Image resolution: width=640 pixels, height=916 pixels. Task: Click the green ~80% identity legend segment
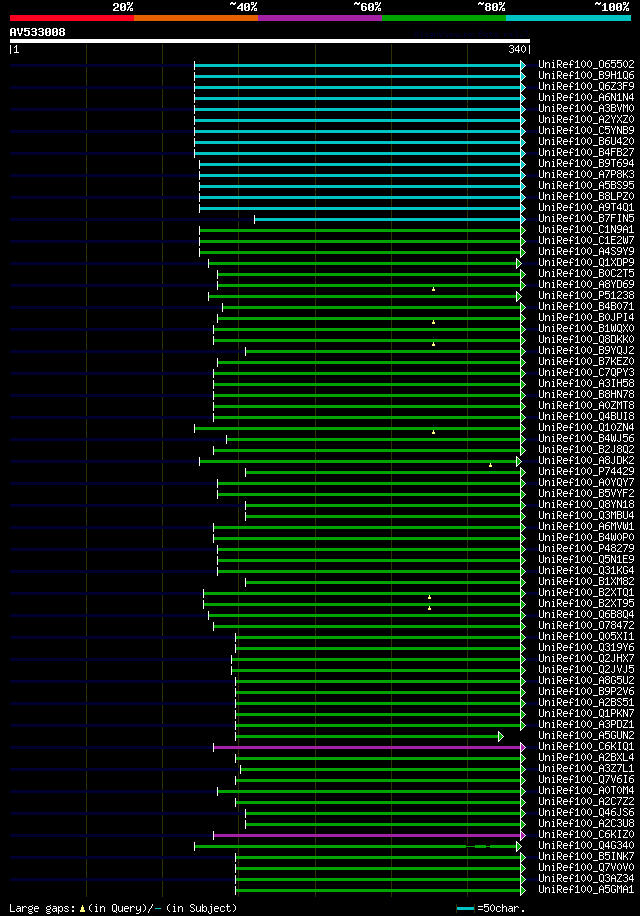point(444,18)
